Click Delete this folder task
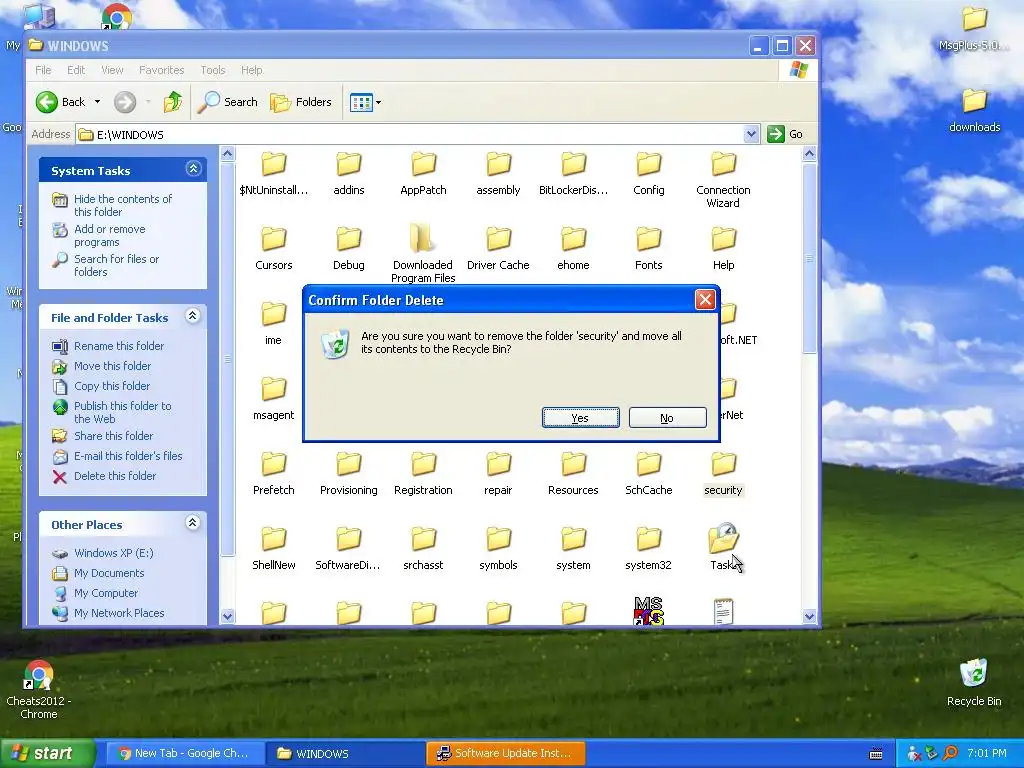 (x=115, y=476)
